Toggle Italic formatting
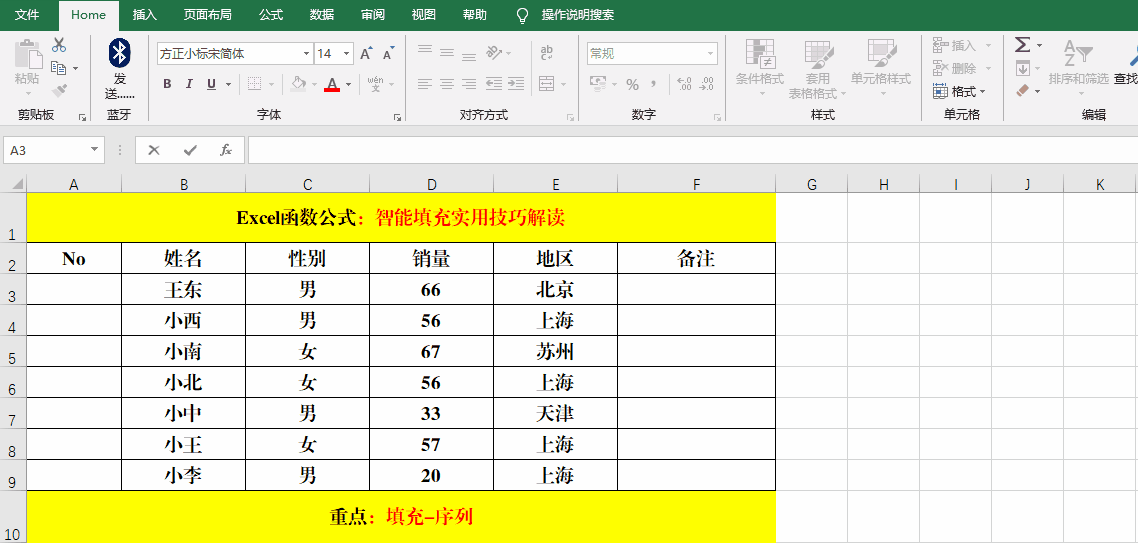Image resolution: width=1138 pixels, height=543 pixels. tap(189, 84)
